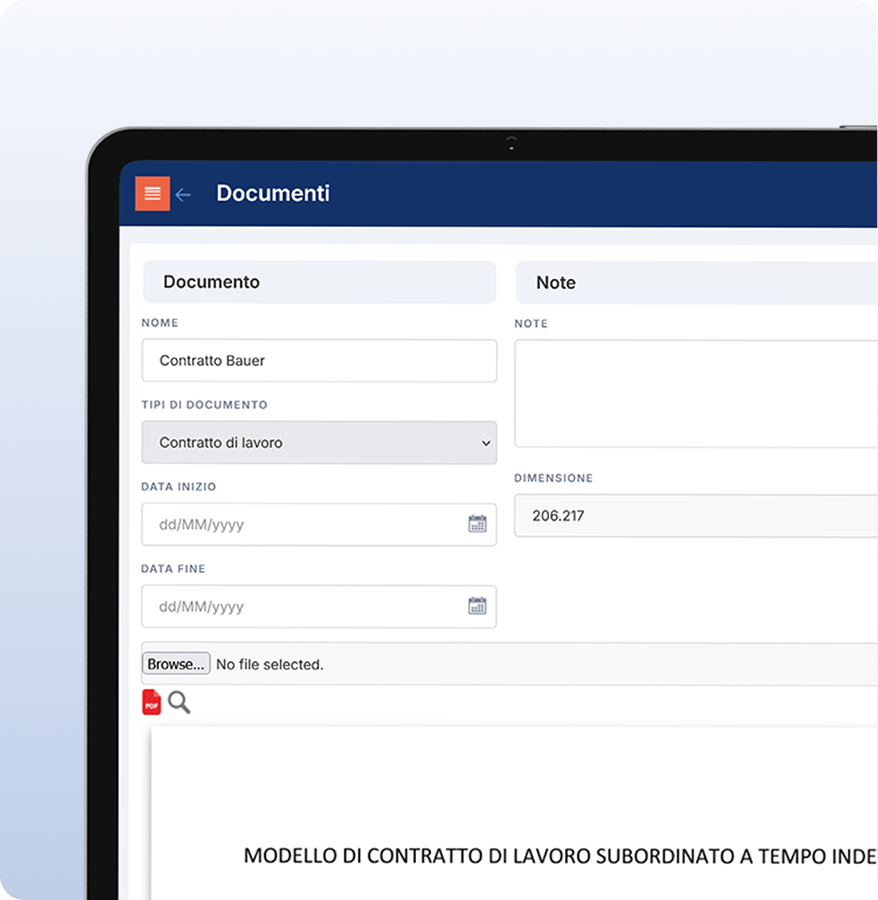Open the orange hamburger navigation menu
The width and height of the screenshot is (878, 900).
[151, 192]
